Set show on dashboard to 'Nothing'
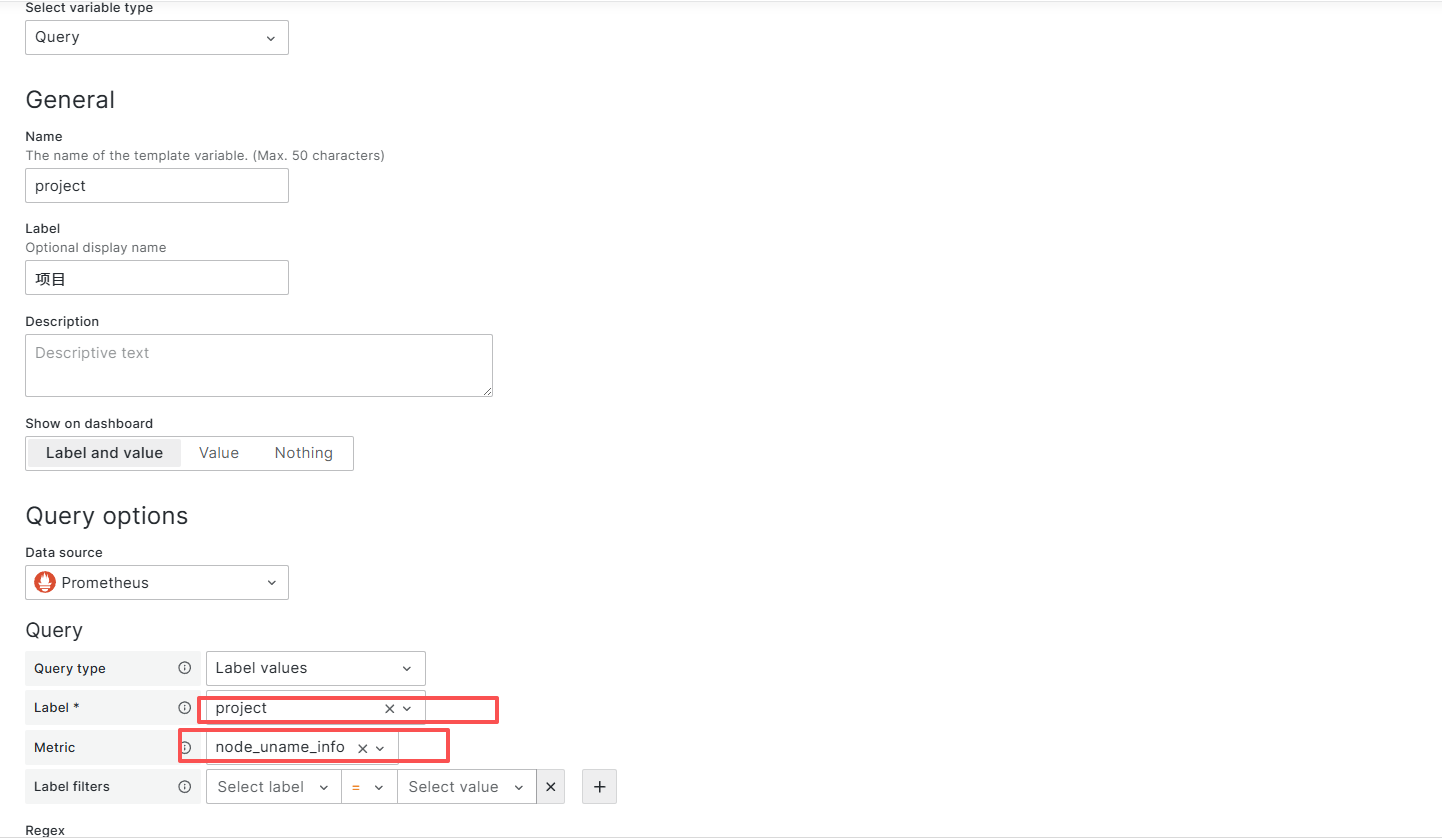Image resolution: width=1442 pixels, height=838 pixels. tap(303, 453)
